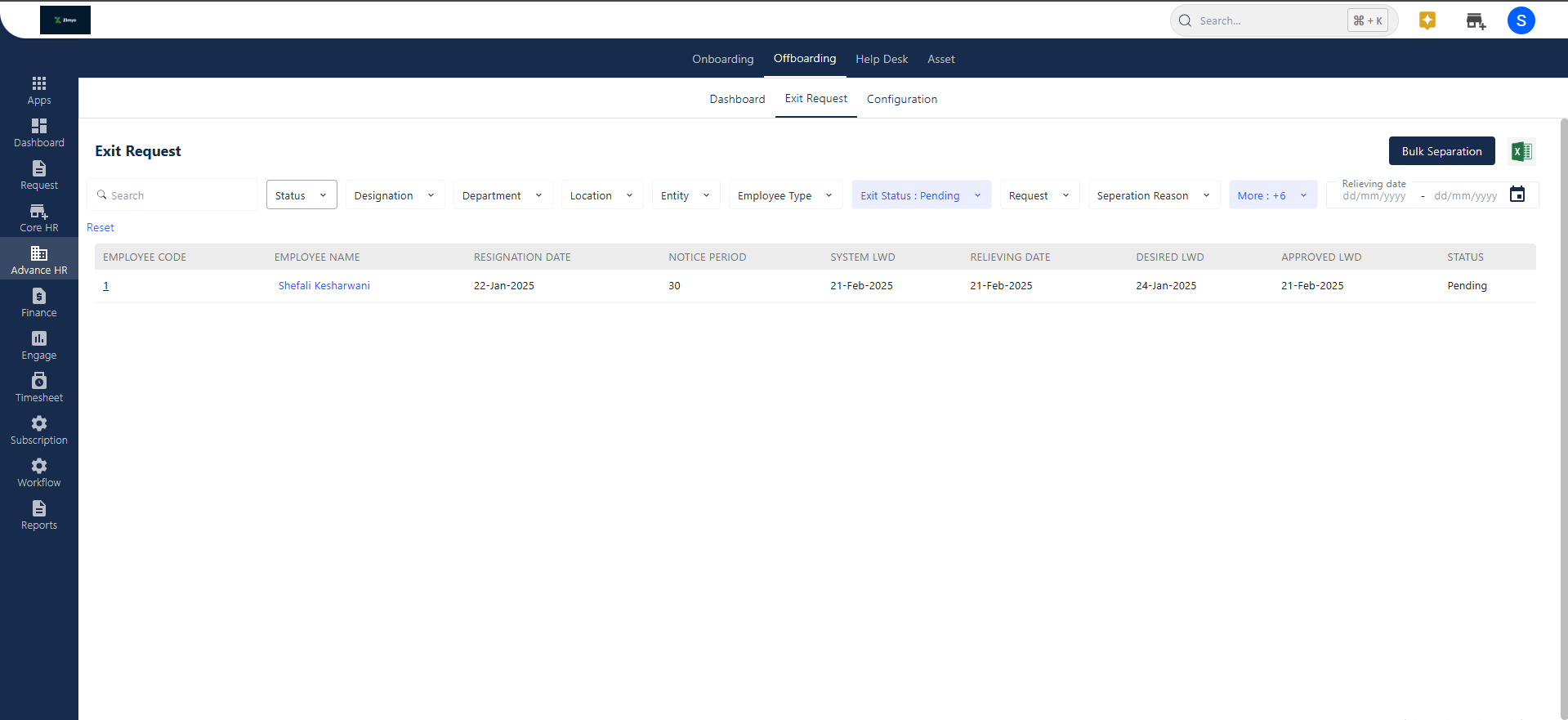This screenshot has width=1568, height=720.
Task: Click the Bulk Separation button
Action: pyautogui.click(x=1442, y=151)
